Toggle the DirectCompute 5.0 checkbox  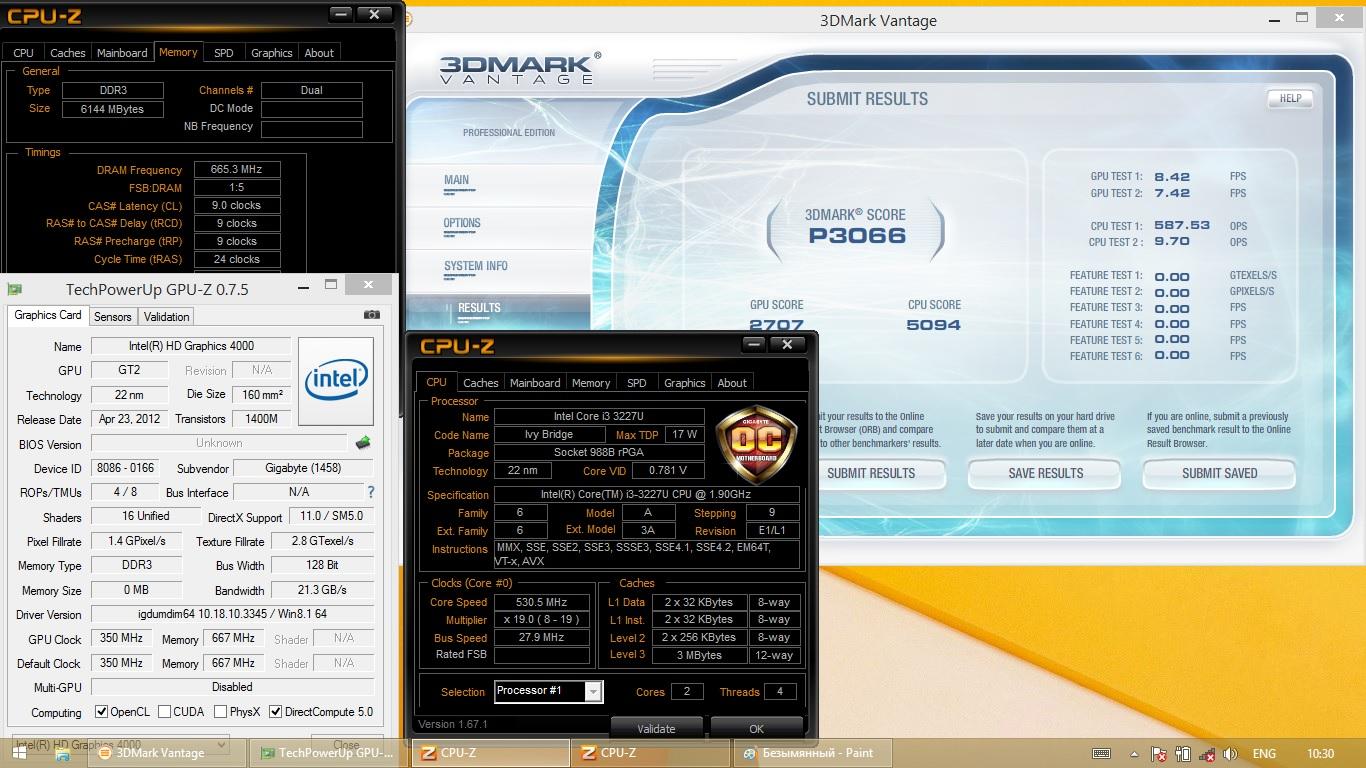[275, 712]
